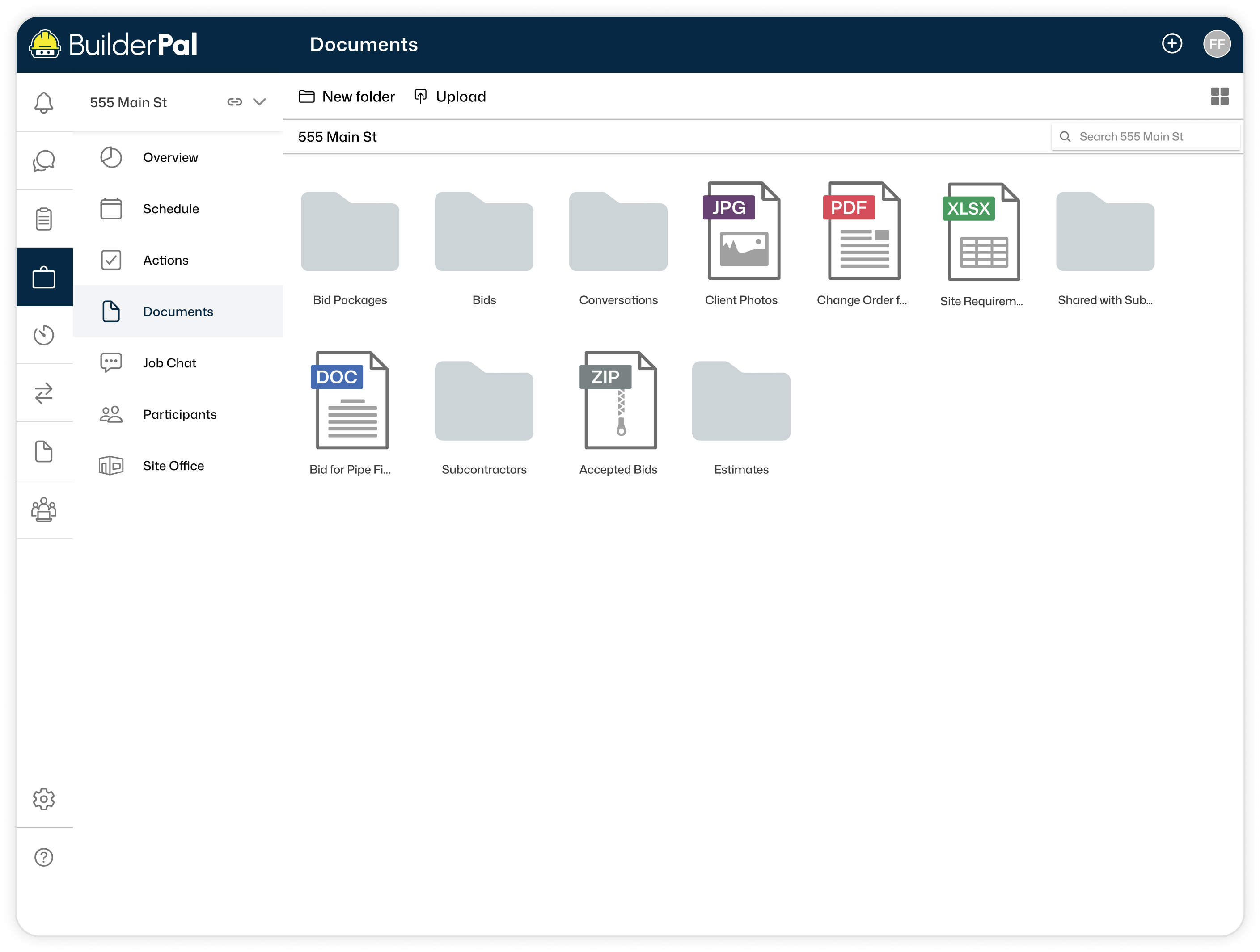
Task: Open settings via the gear icon
Action: pos(44,799)
